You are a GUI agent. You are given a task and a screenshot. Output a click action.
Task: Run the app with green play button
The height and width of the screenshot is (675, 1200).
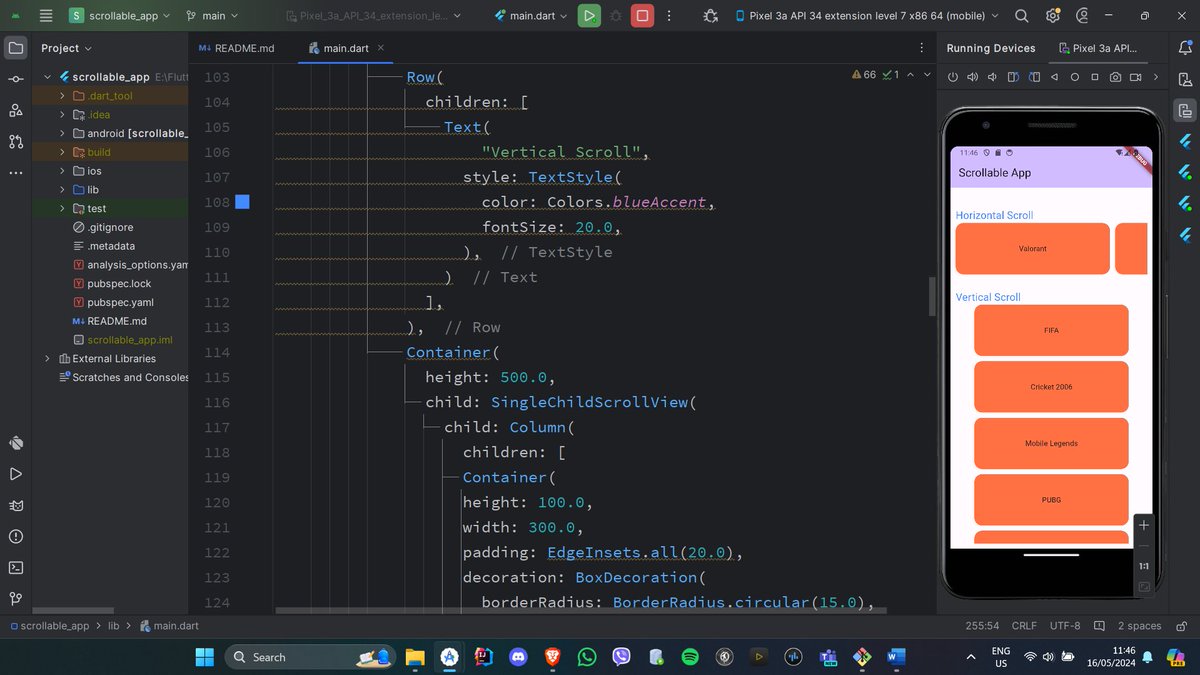[x=589, y=16]
